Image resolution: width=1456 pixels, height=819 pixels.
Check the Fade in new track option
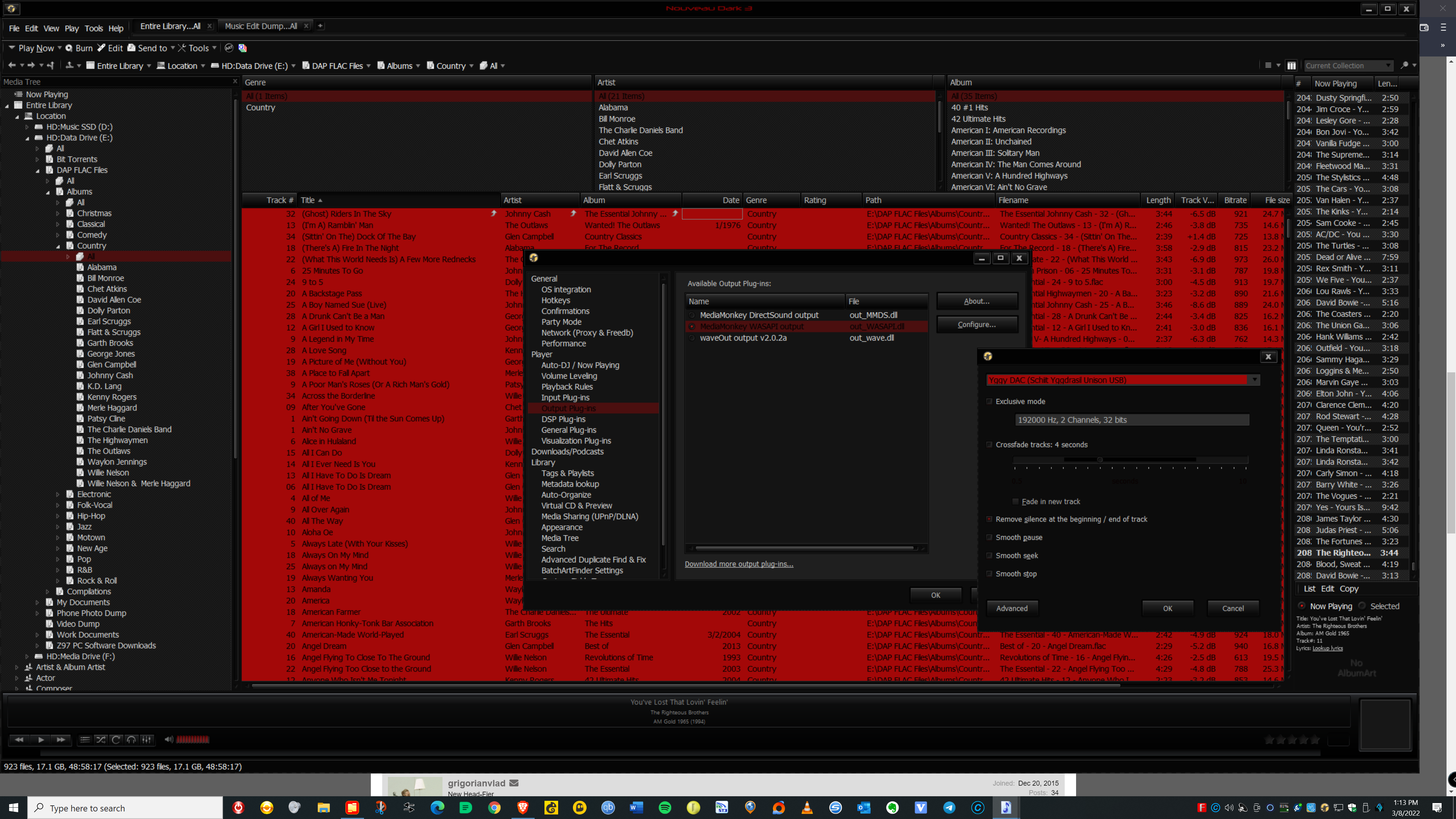click(x=1016, y=501)
